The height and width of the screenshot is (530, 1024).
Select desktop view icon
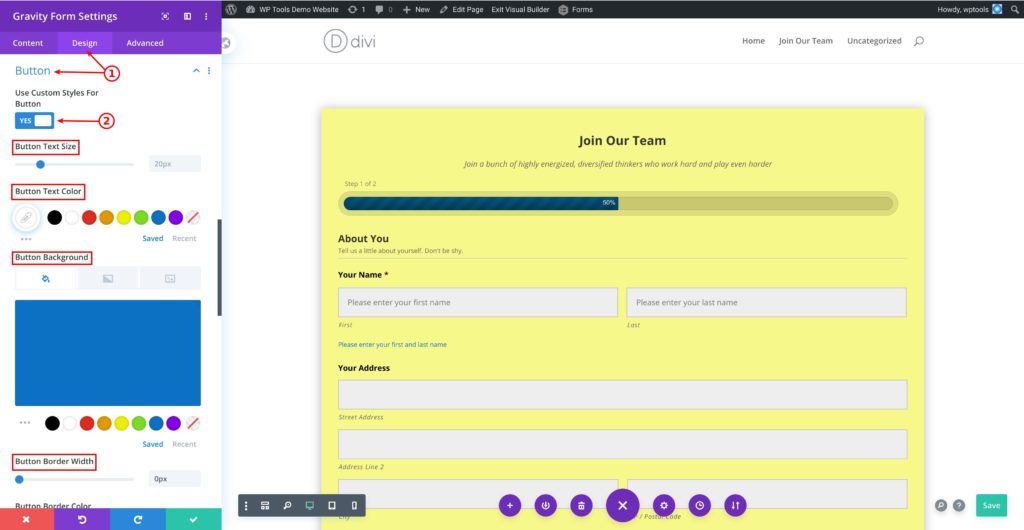[x=310, y=506]
